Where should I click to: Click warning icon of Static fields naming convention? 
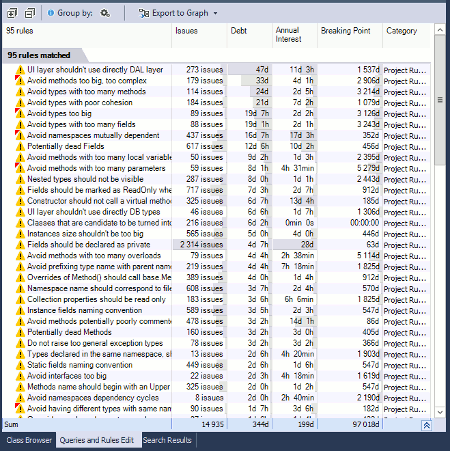click(20, 365)
